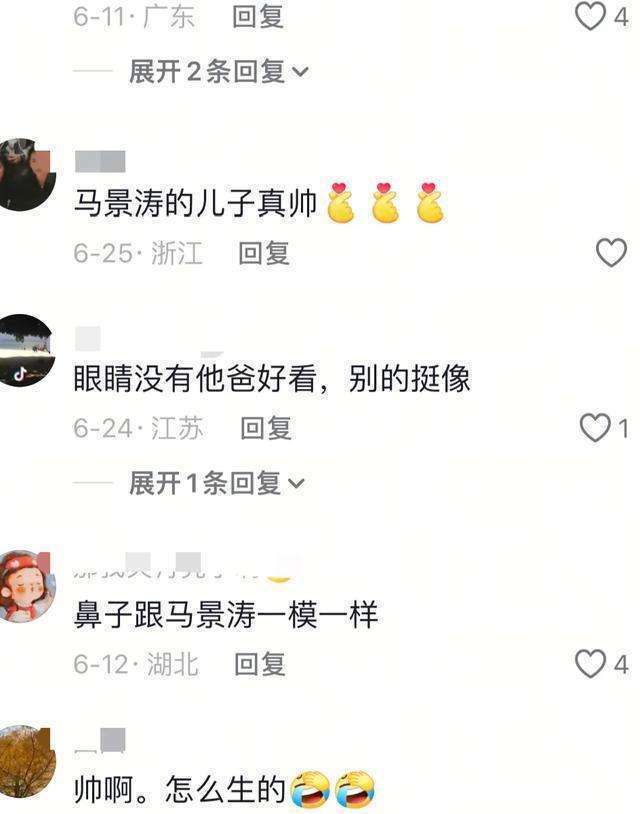Expand 展开1条回复 replies

coord(216,483)
